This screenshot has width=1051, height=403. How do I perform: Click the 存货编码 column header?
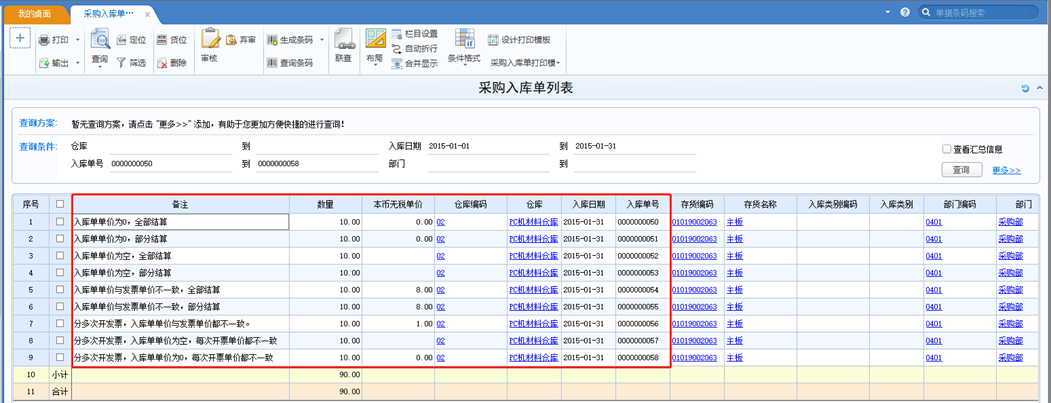pos(697,204)
